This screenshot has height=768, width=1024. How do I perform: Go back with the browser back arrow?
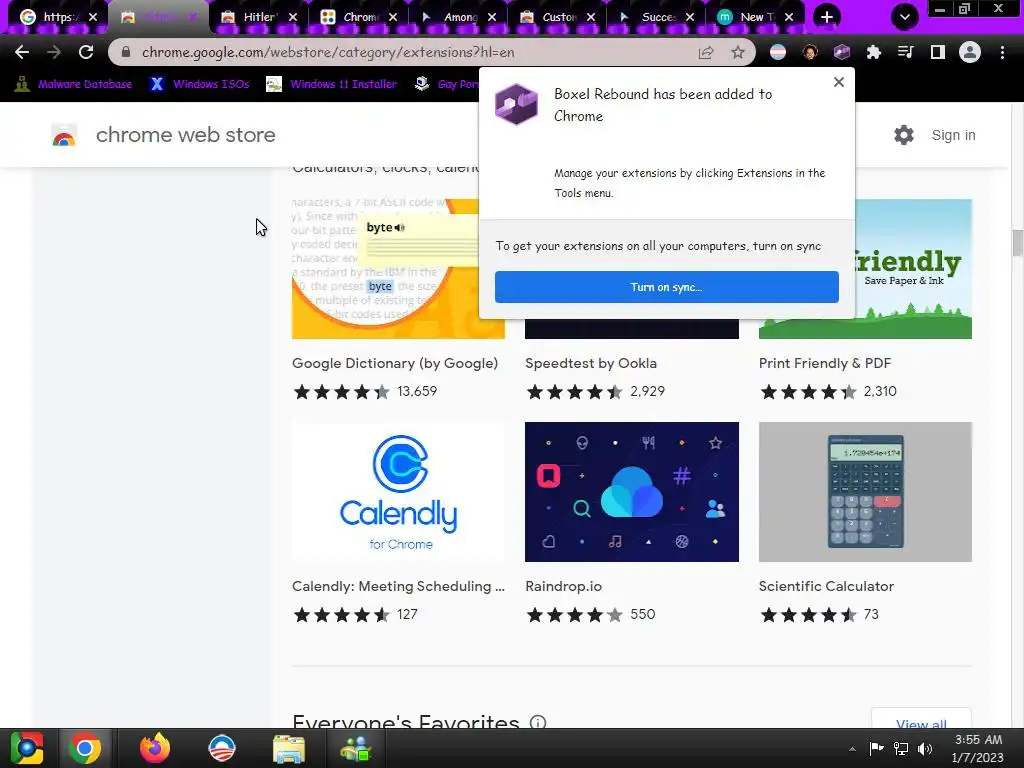(x=22, y=52)
